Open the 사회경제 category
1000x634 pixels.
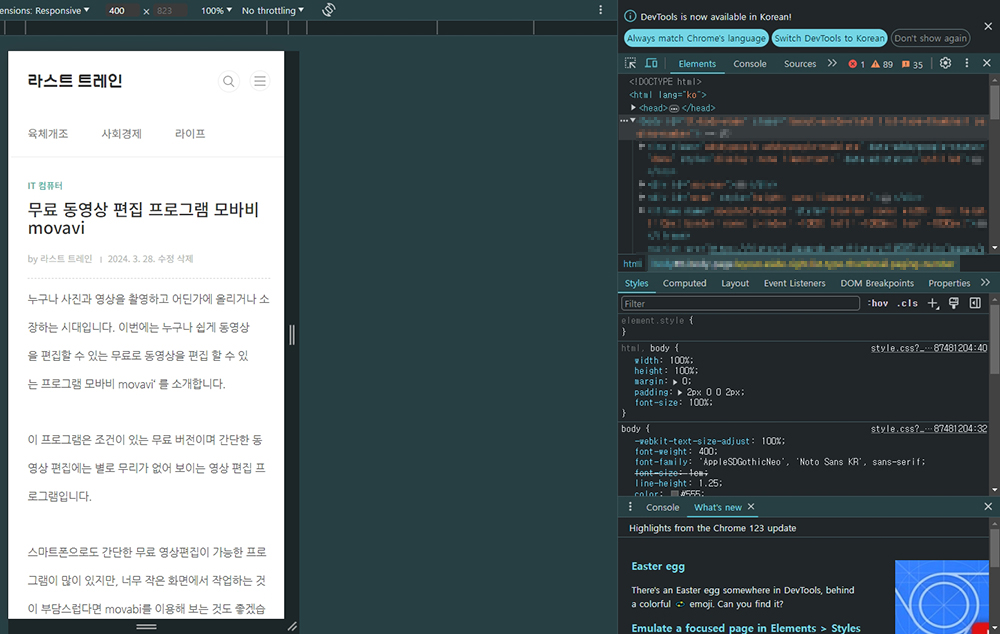(x=121, y=134)
